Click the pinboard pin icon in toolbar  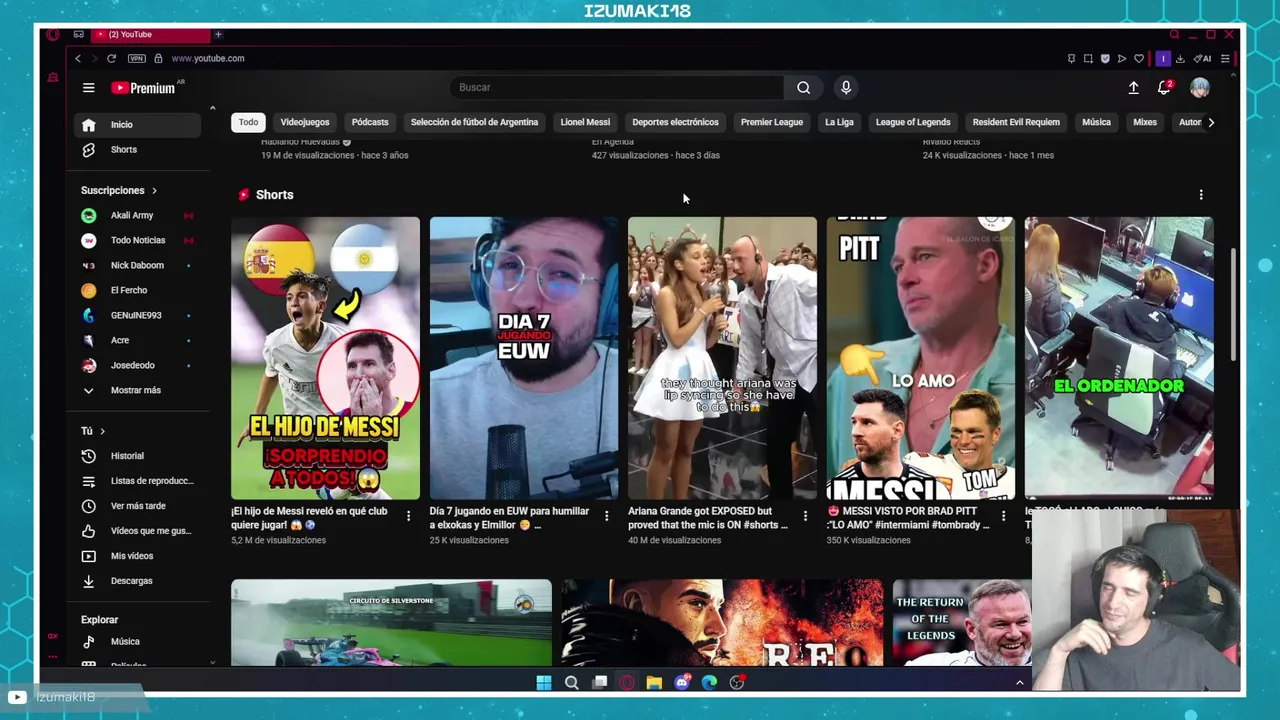click(x=1071, y=59)
